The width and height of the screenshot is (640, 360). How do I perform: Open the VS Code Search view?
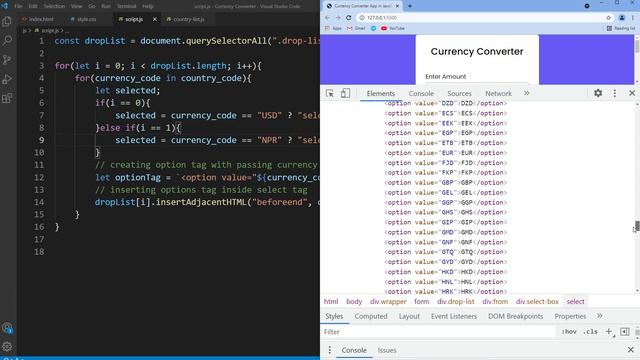point(7,40)
